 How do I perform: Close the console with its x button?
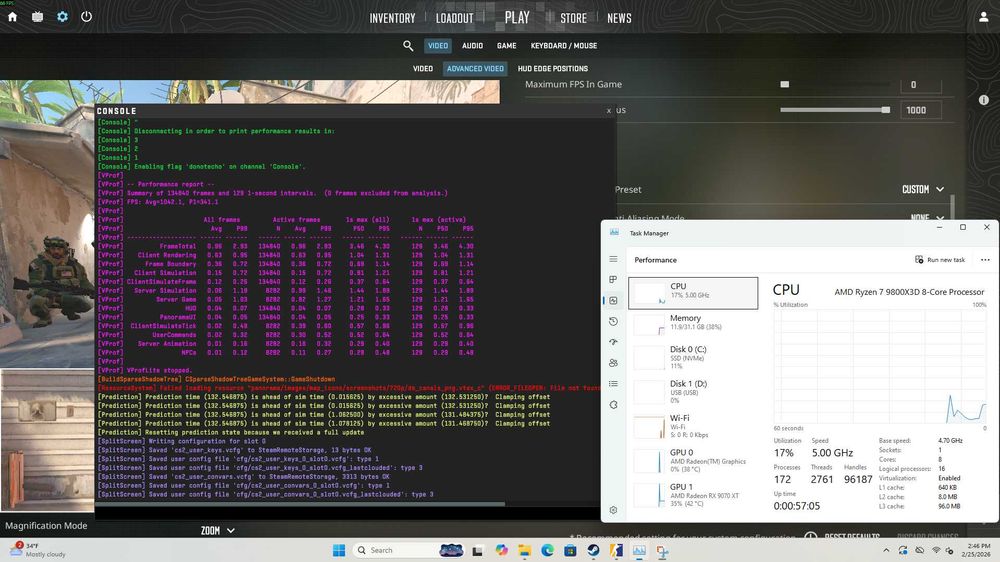608,111
